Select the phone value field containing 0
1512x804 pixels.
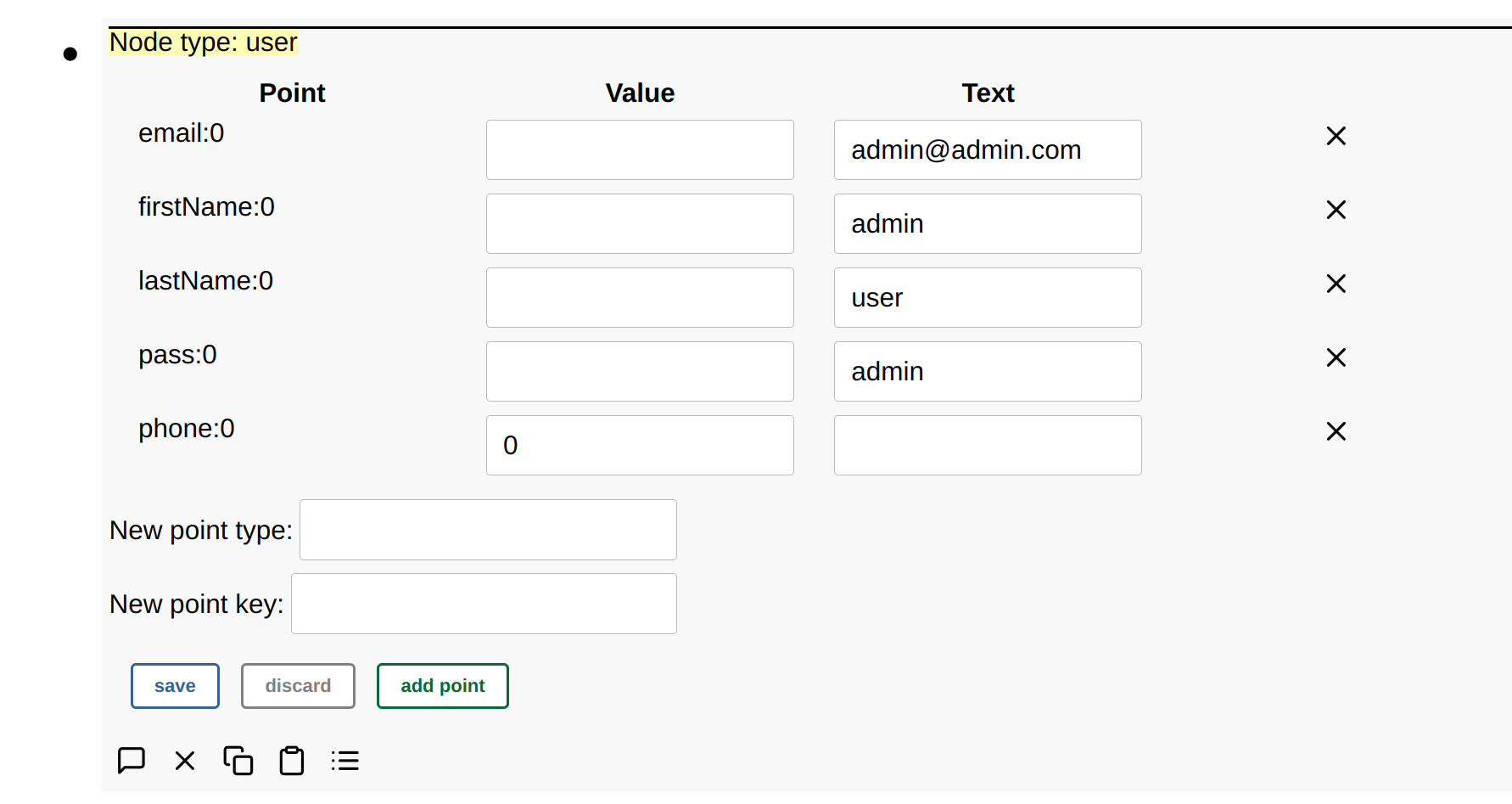pos(639,446)
